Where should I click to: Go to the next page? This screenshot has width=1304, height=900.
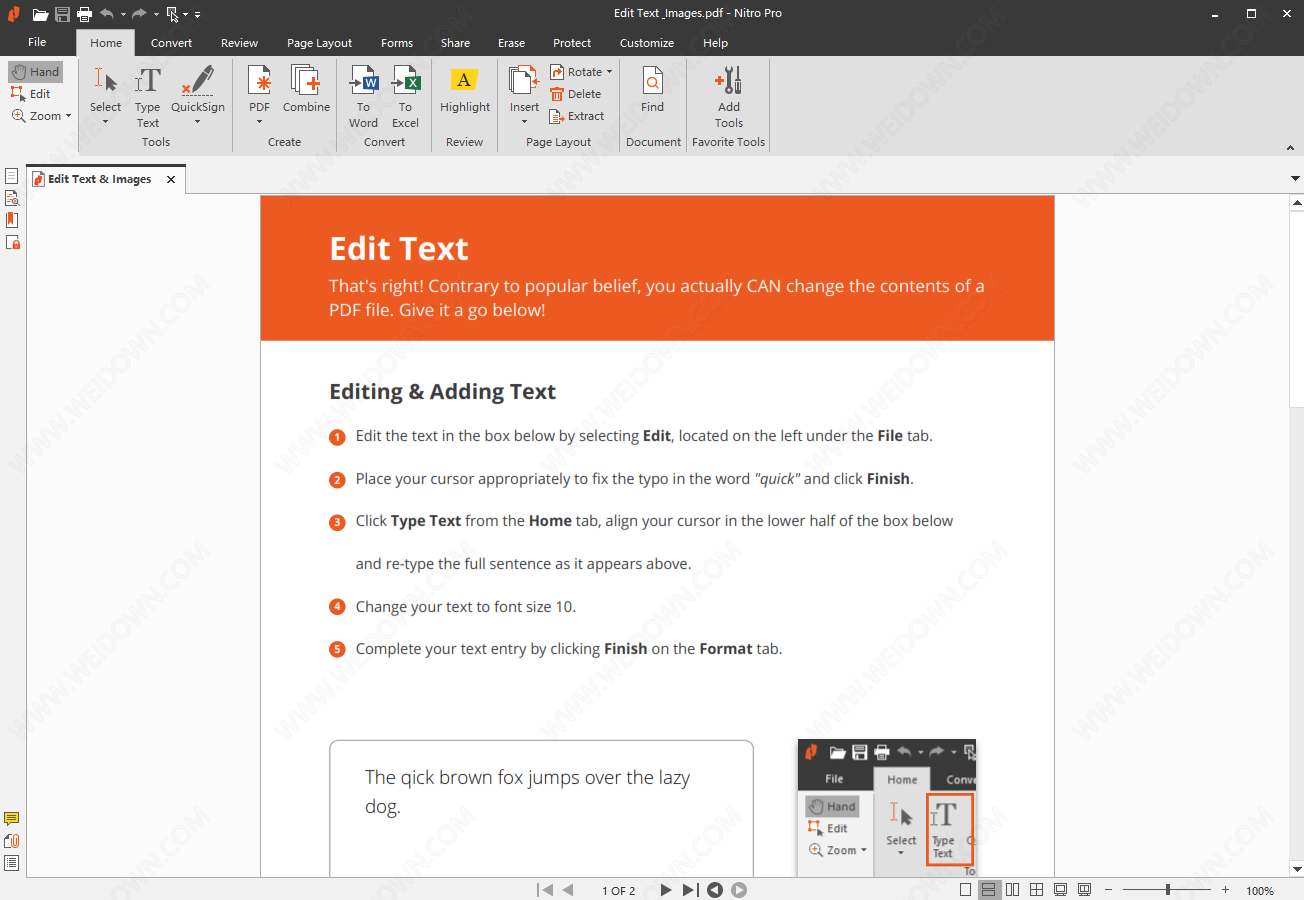[x=666, y=890]
